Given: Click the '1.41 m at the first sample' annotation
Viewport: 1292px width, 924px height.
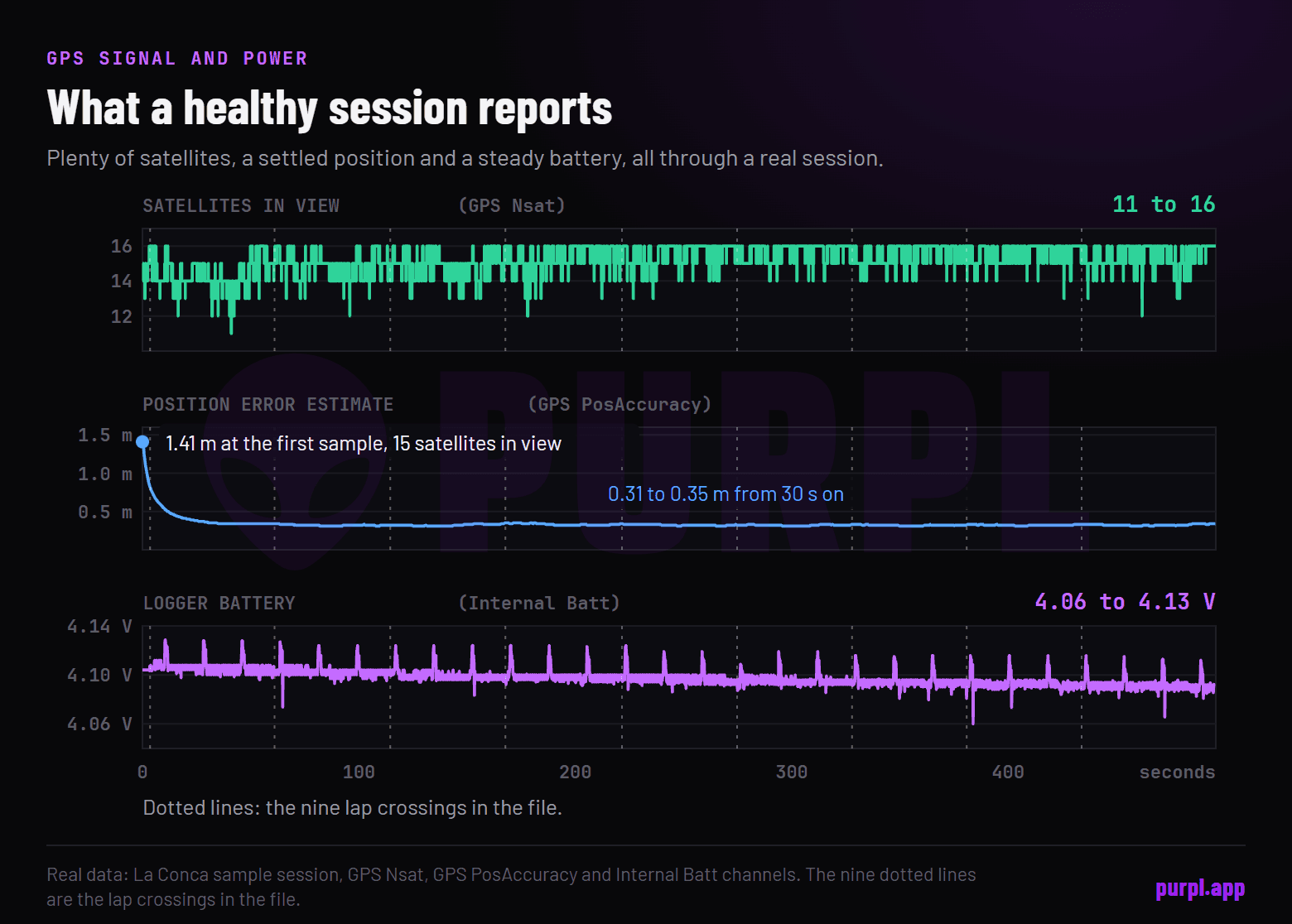Looking at the screenshot, I should [364, 444].
